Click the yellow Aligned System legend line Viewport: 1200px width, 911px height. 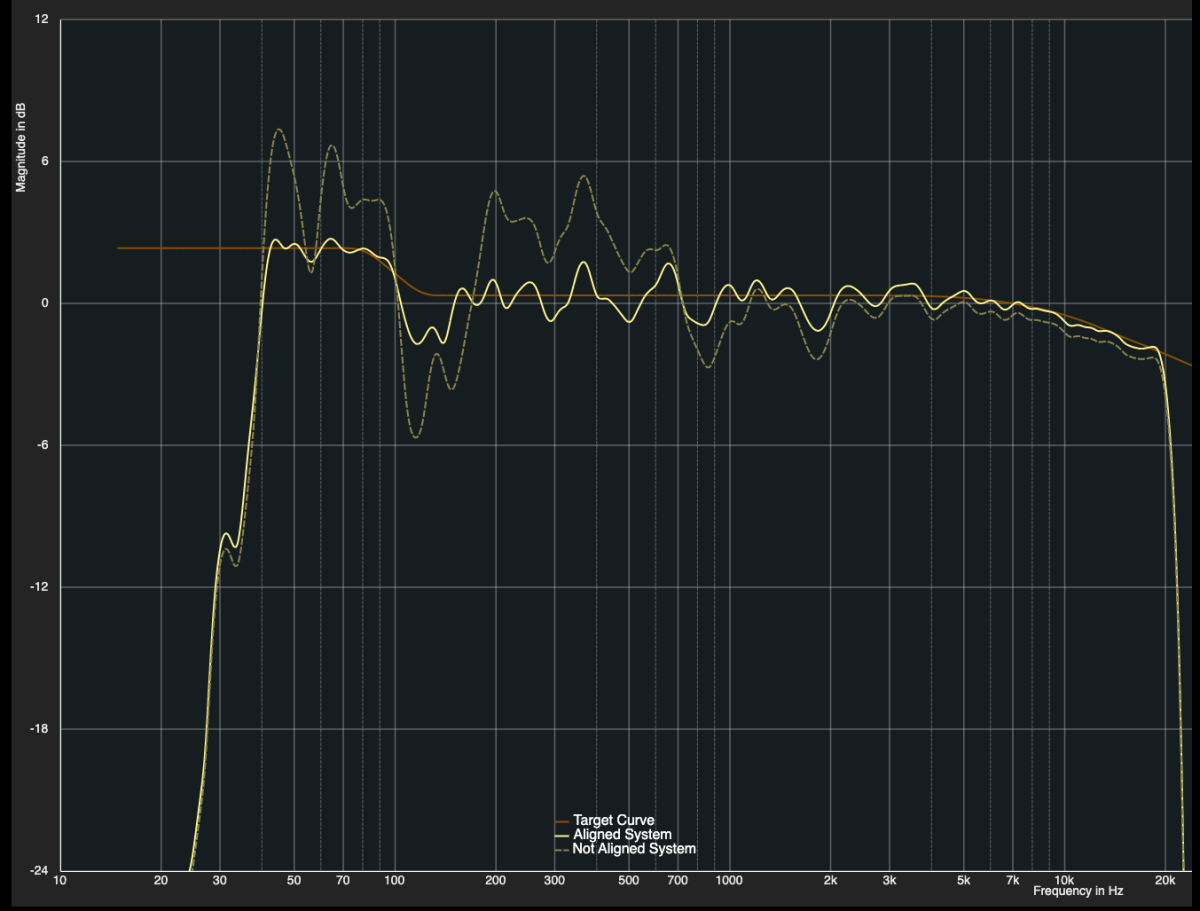pyautogui.click(x=561, y=835)
